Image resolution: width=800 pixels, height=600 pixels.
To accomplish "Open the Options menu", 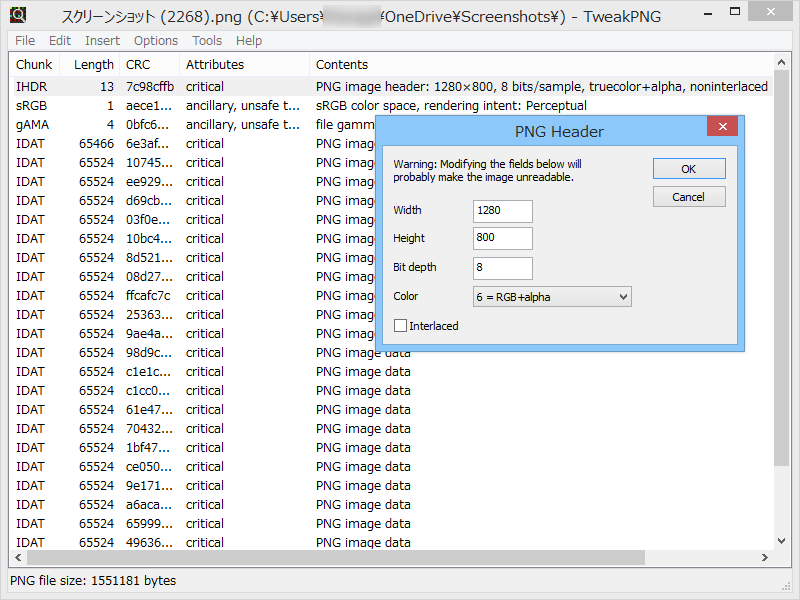I will [x=155, y=40].
